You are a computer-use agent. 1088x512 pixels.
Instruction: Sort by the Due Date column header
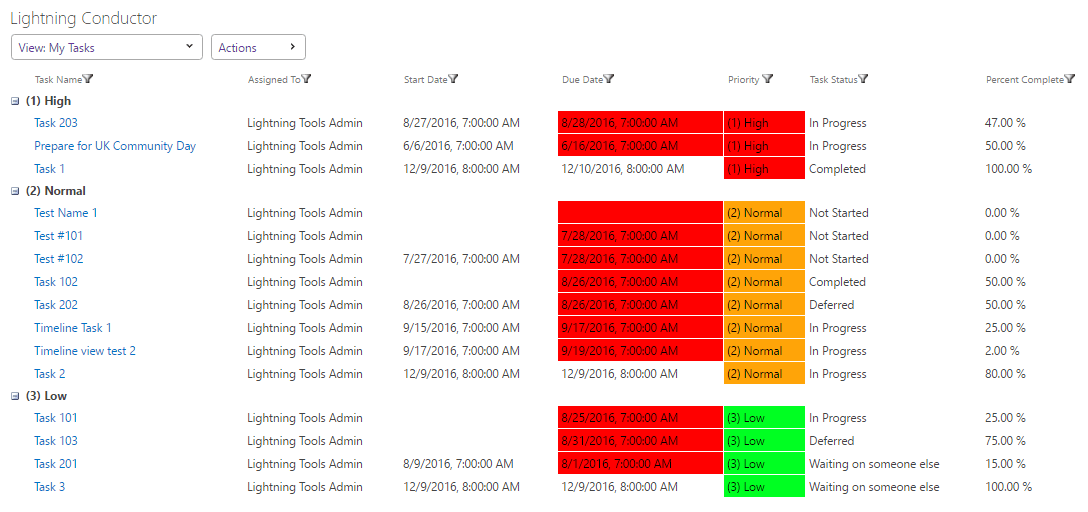[x=582, y=80]
